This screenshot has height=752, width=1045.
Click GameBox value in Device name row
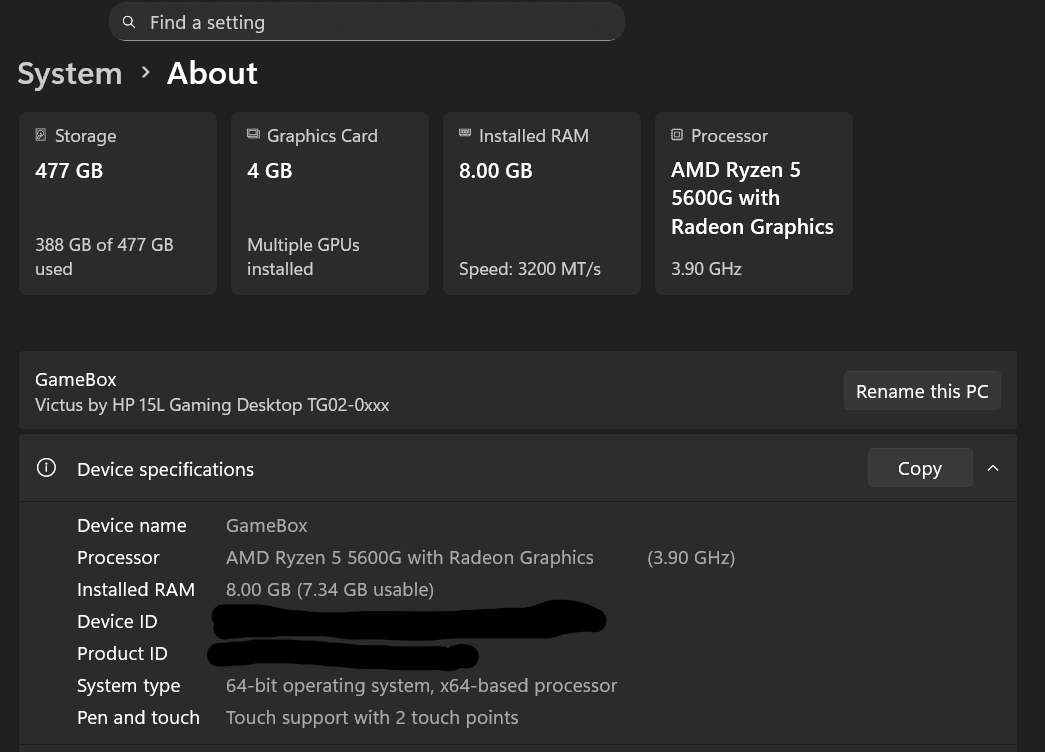[267, 525]
